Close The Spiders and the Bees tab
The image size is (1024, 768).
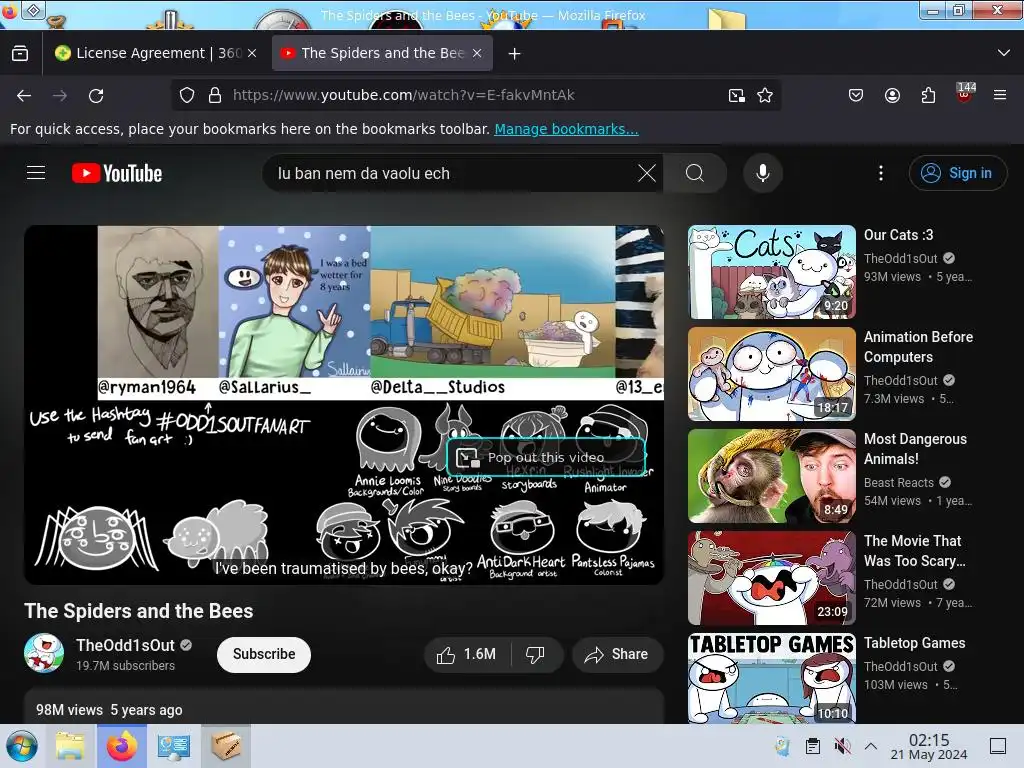477,54
